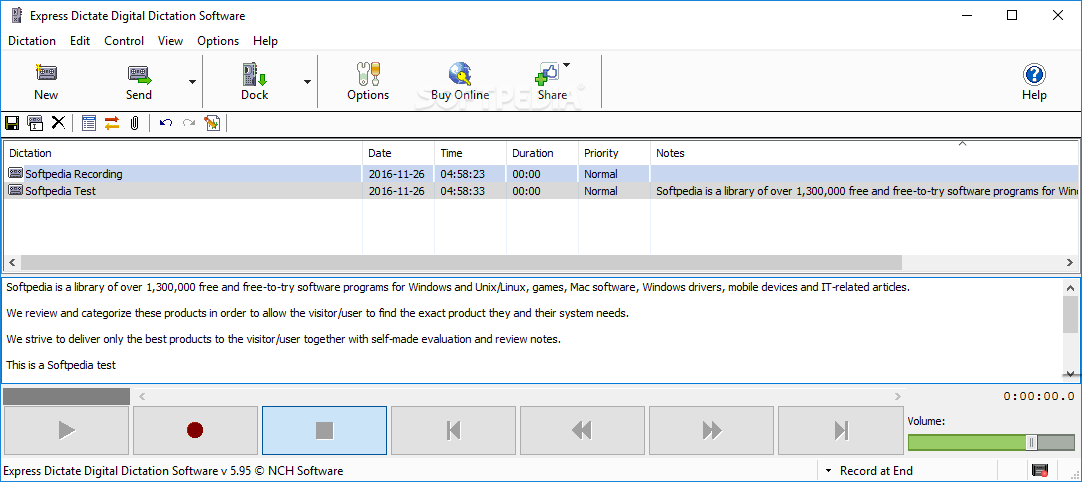Click the Record button
1082x482 pixels.
195,430
